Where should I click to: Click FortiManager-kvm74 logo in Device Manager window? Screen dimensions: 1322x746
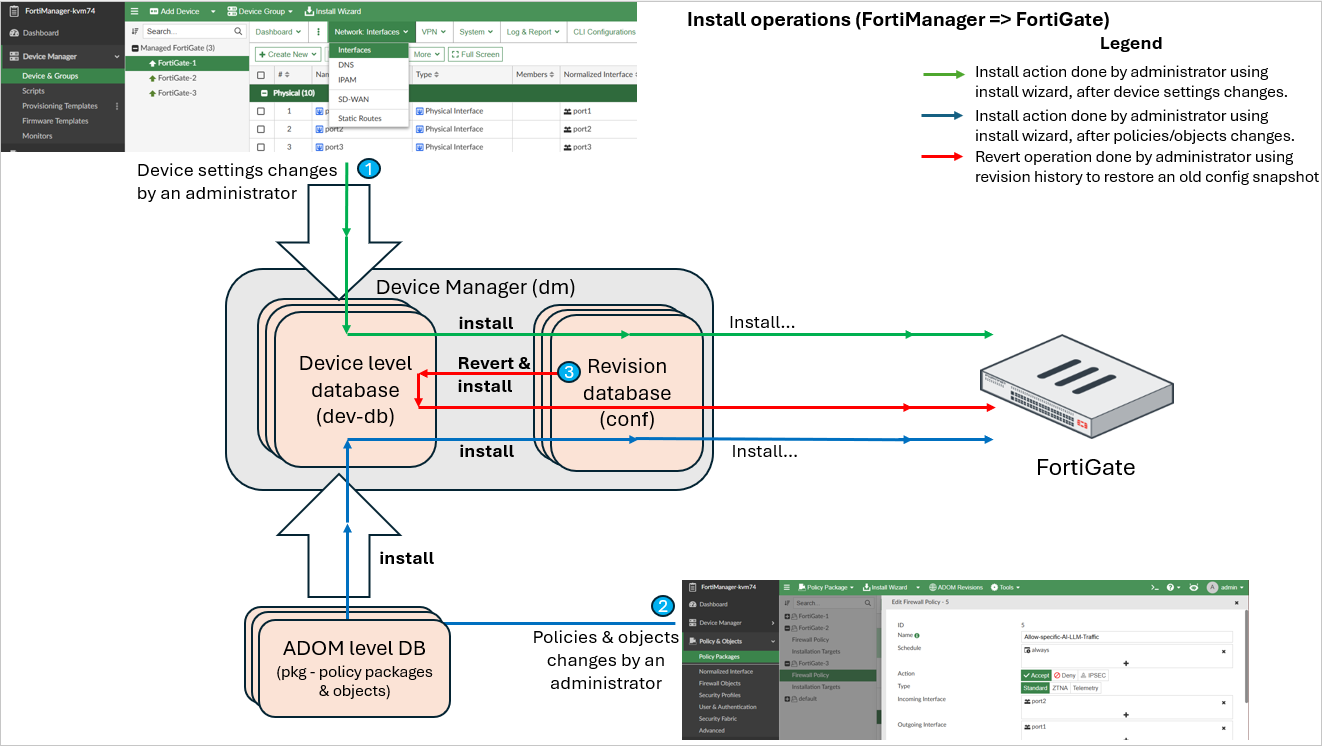14,11
